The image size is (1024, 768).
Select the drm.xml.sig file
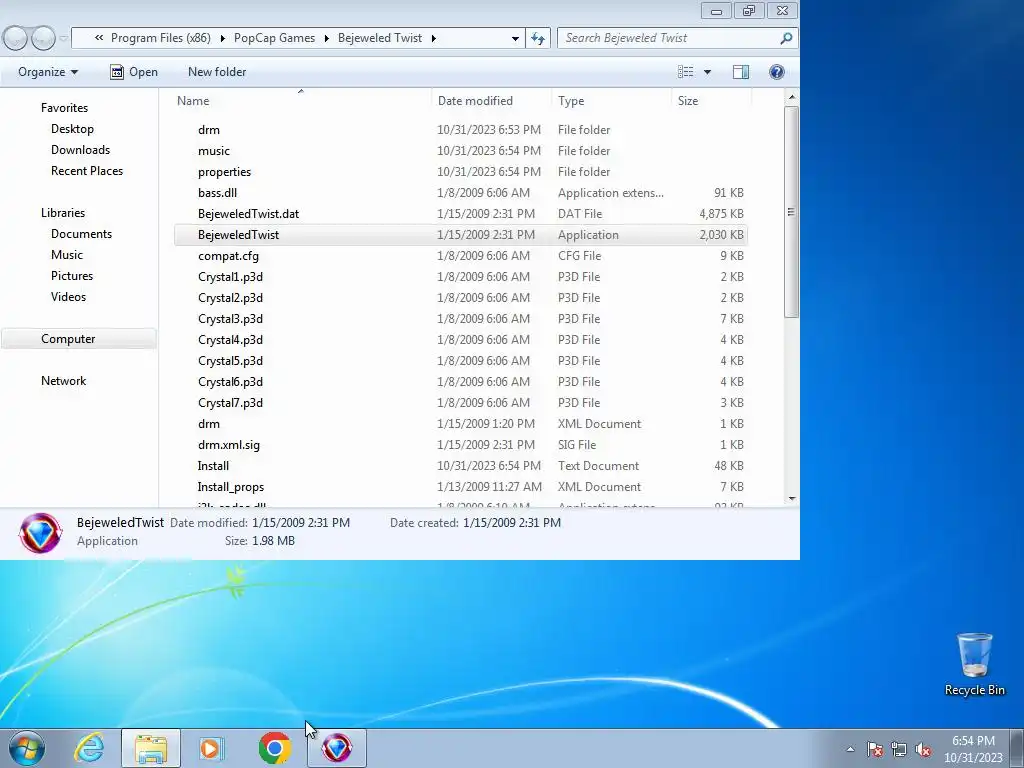[460, 445]
